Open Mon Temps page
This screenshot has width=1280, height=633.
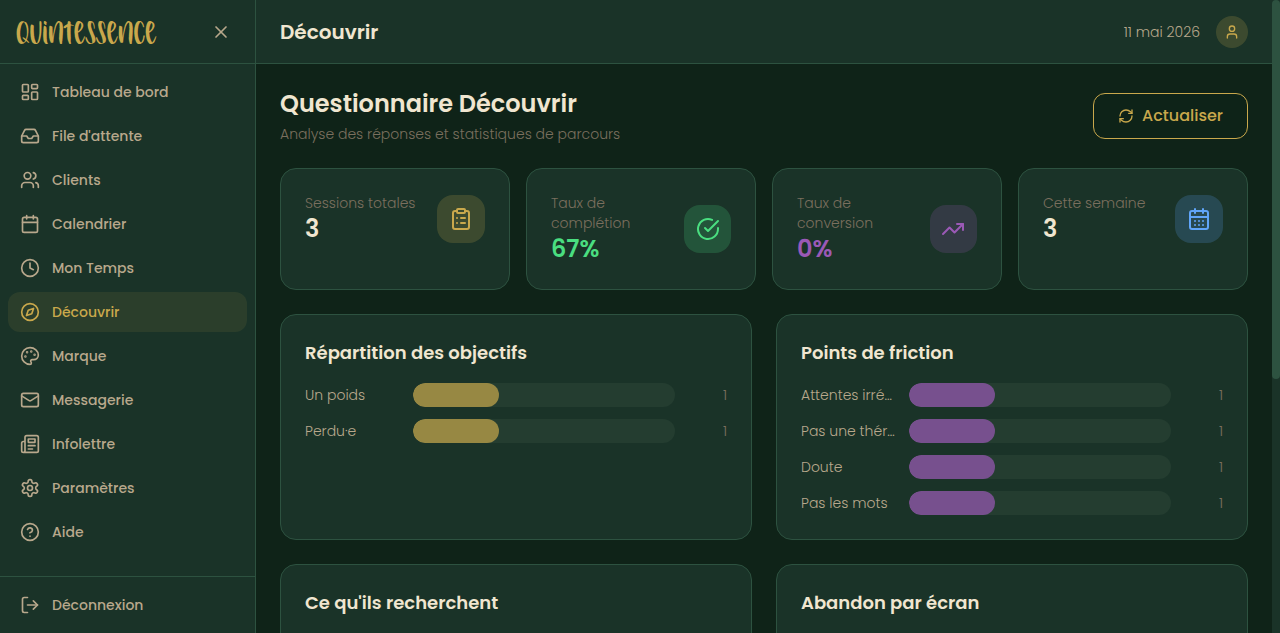(x=127, y=268)
